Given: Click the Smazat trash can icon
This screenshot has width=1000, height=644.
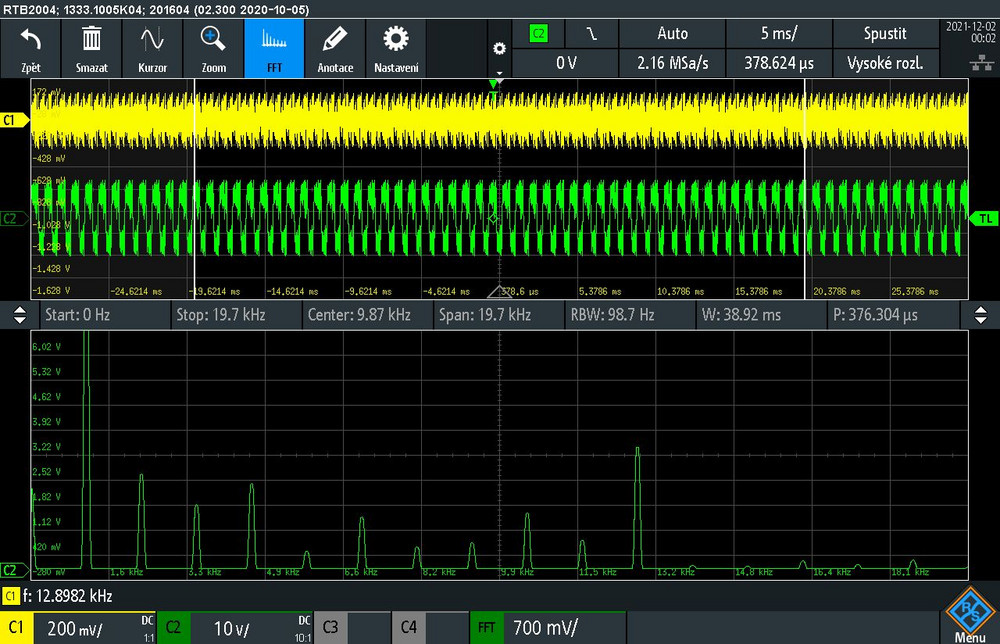Looking at the screenshot, I should pyautogui.click(x=91, y=40).
